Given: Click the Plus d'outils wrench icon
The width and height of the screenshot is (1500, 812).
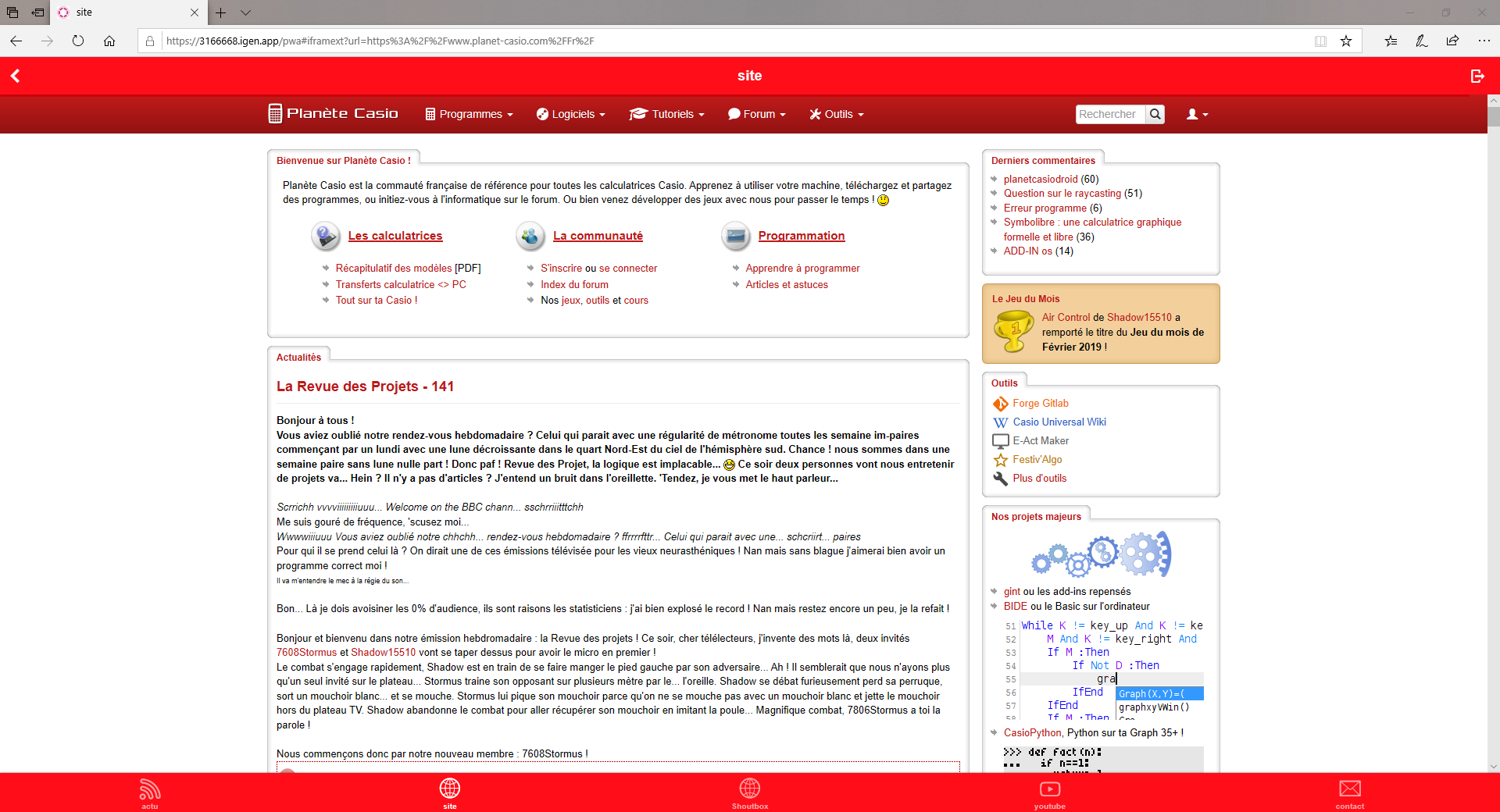Looking at the screenshot, I should [x=1000, y=479].
